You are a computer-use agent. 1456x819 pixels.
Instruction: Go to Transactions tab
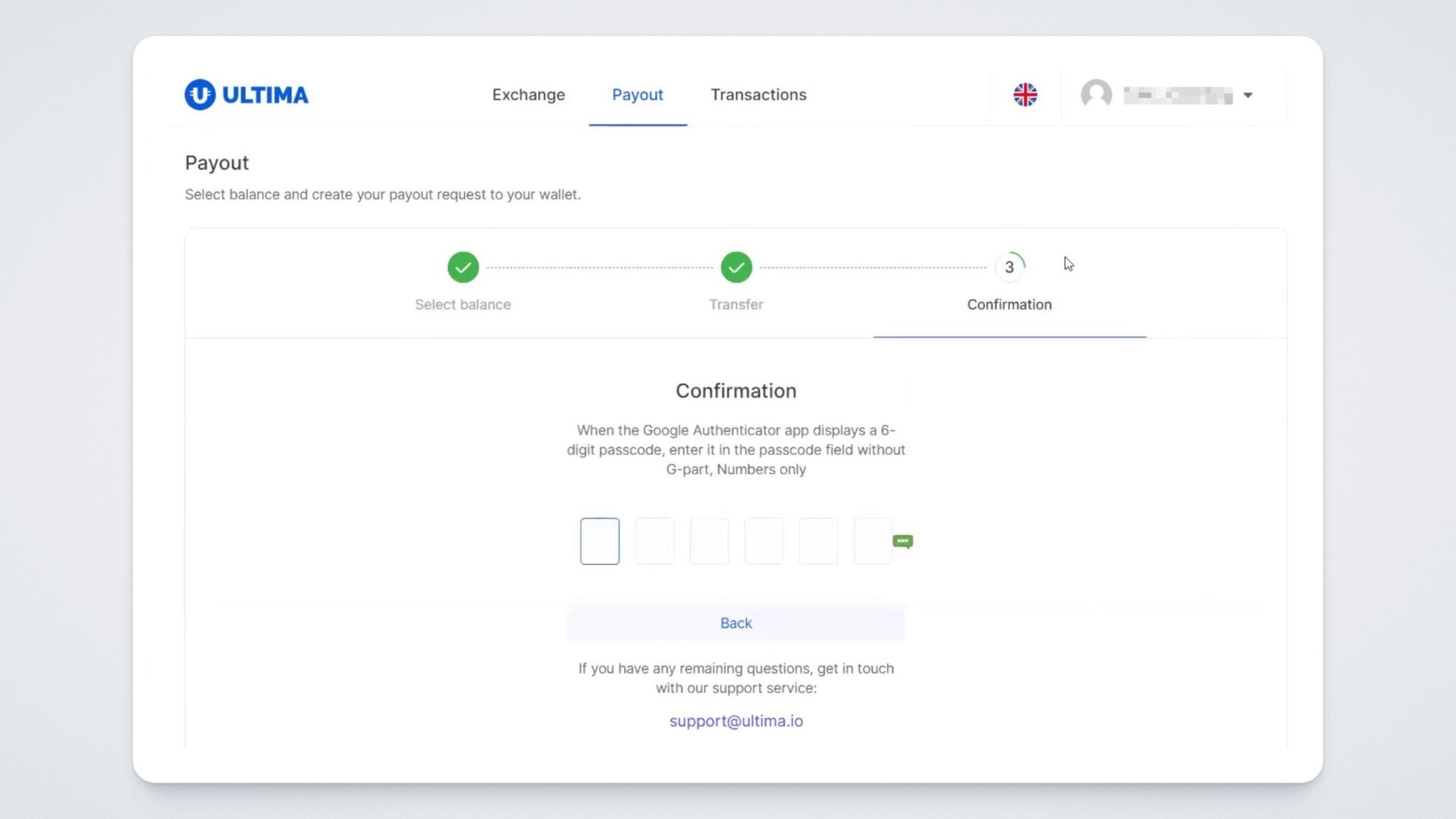pos(758,95)
